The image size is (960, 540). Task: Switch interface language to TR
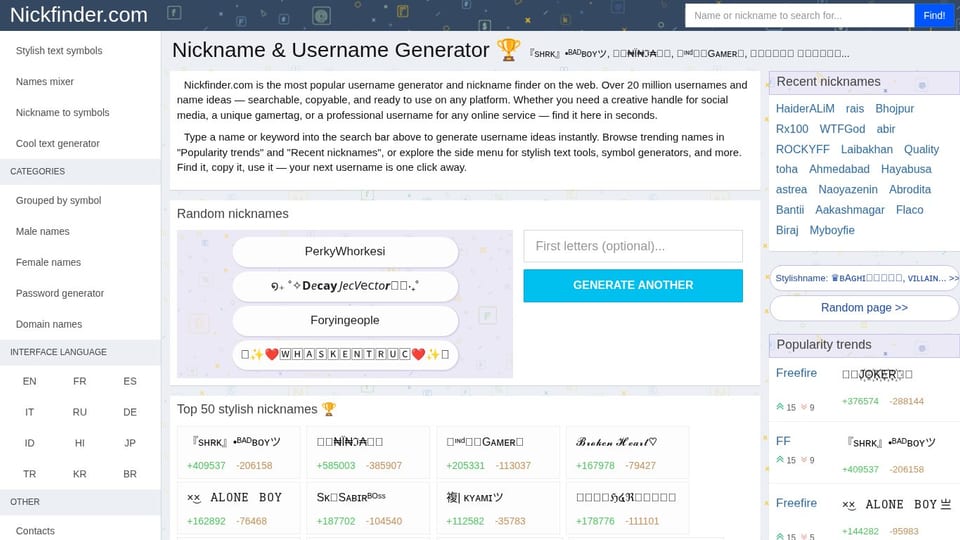[29, 474]
